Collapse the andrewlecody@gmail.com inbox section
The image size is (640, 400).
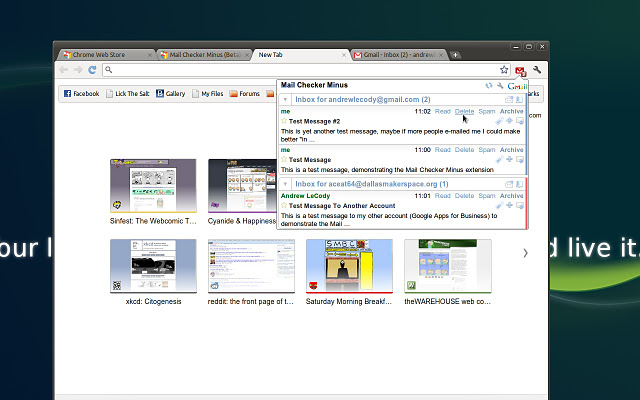285,100
